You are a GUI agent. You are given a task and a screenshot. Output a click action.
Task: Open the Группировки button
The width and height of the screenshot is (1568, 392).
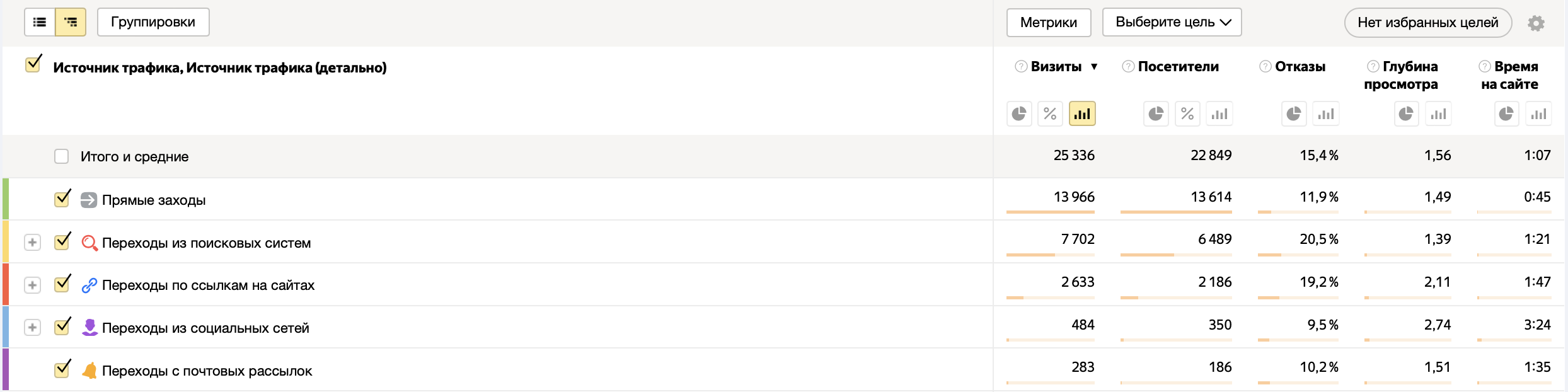[x=153, y=23]
